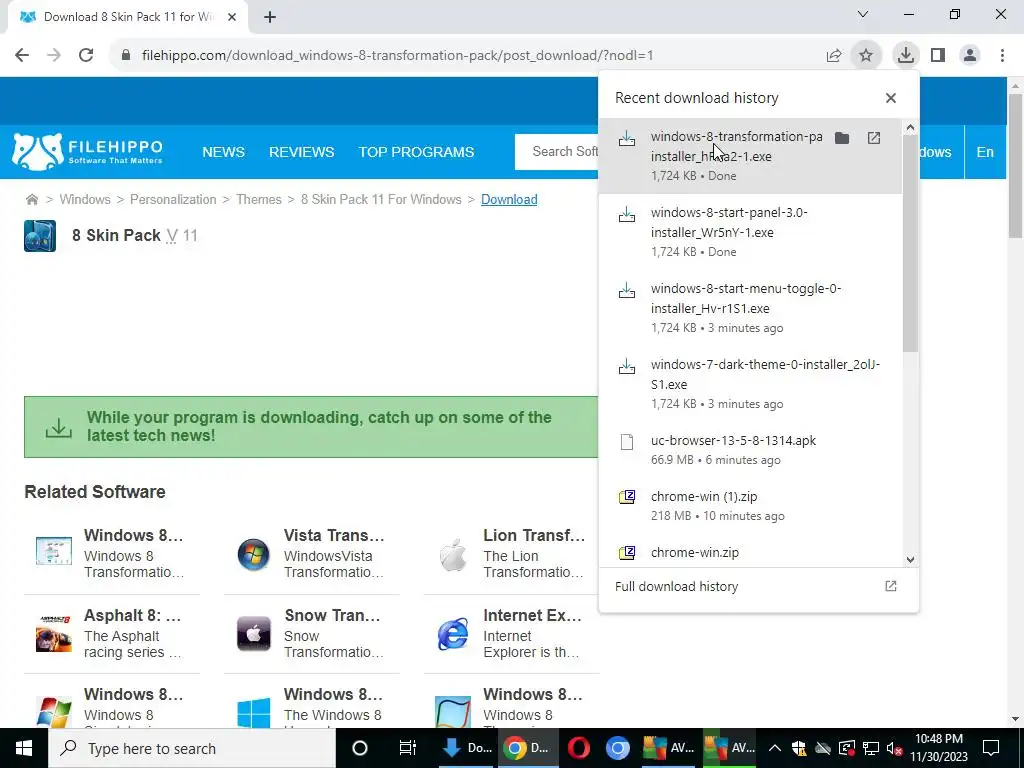
Task: Open Opera from the taskbar
Action: click(x=579, y=748)
